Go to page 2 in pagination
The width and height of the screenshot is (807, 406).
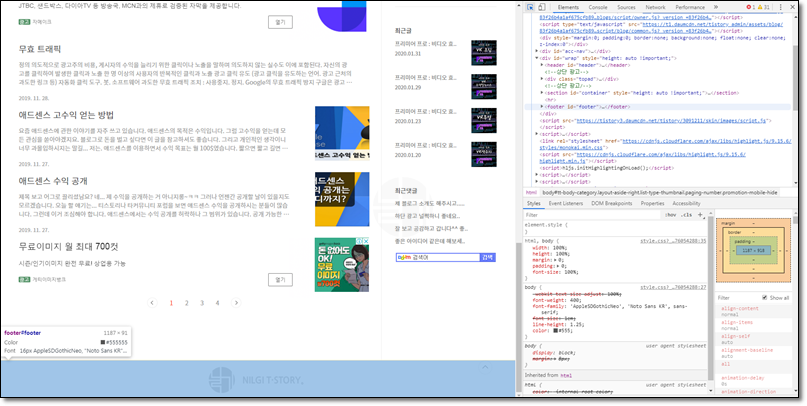(x=186, y=303)
